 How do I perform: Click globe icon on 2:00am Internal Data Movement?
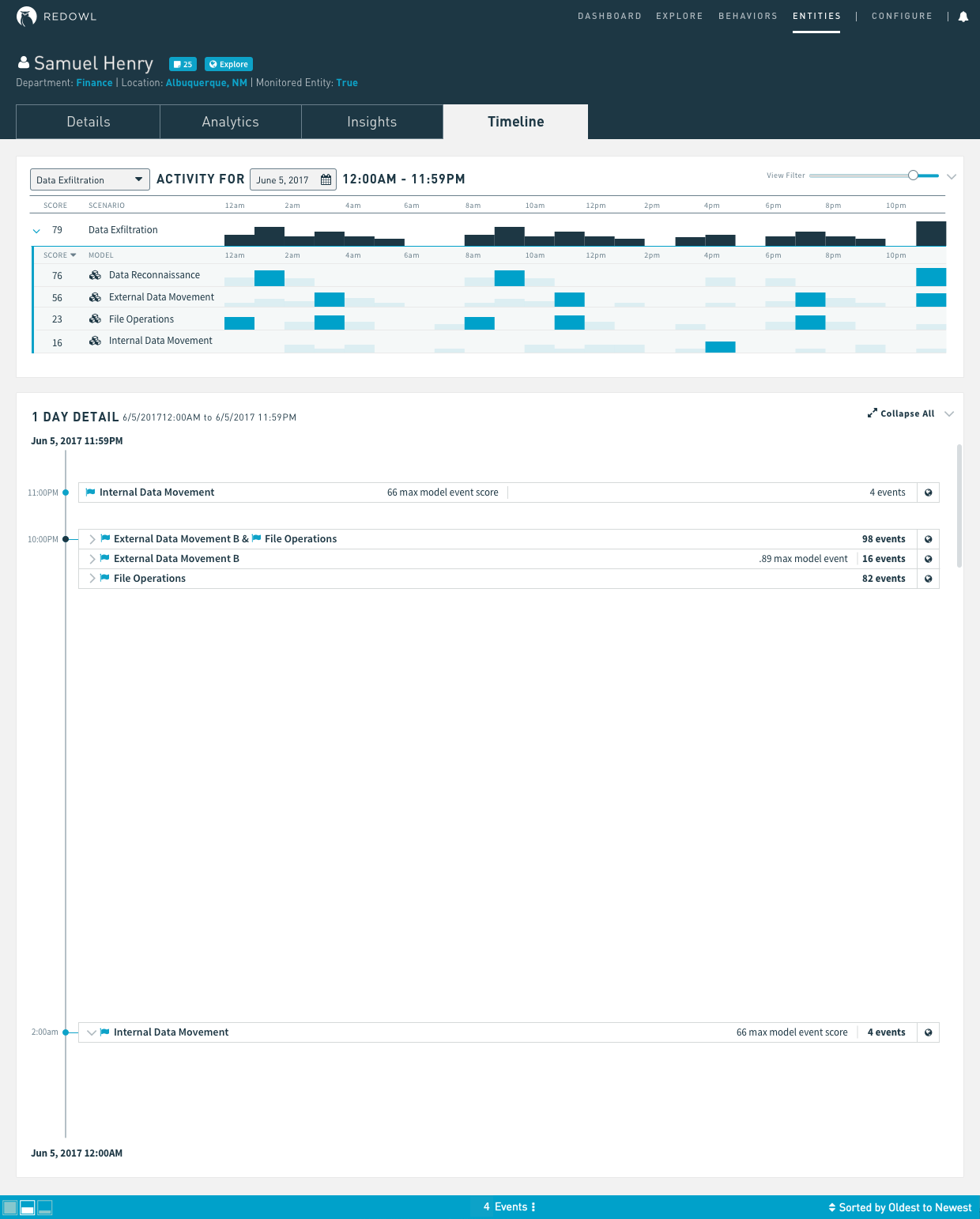click(x=928, y=1032)
